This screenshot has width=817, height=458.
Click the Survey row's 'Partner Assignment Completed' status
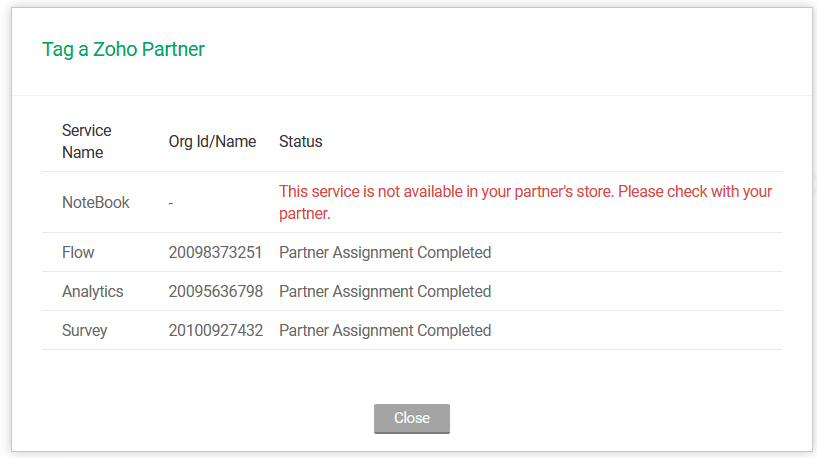point(385,330)
